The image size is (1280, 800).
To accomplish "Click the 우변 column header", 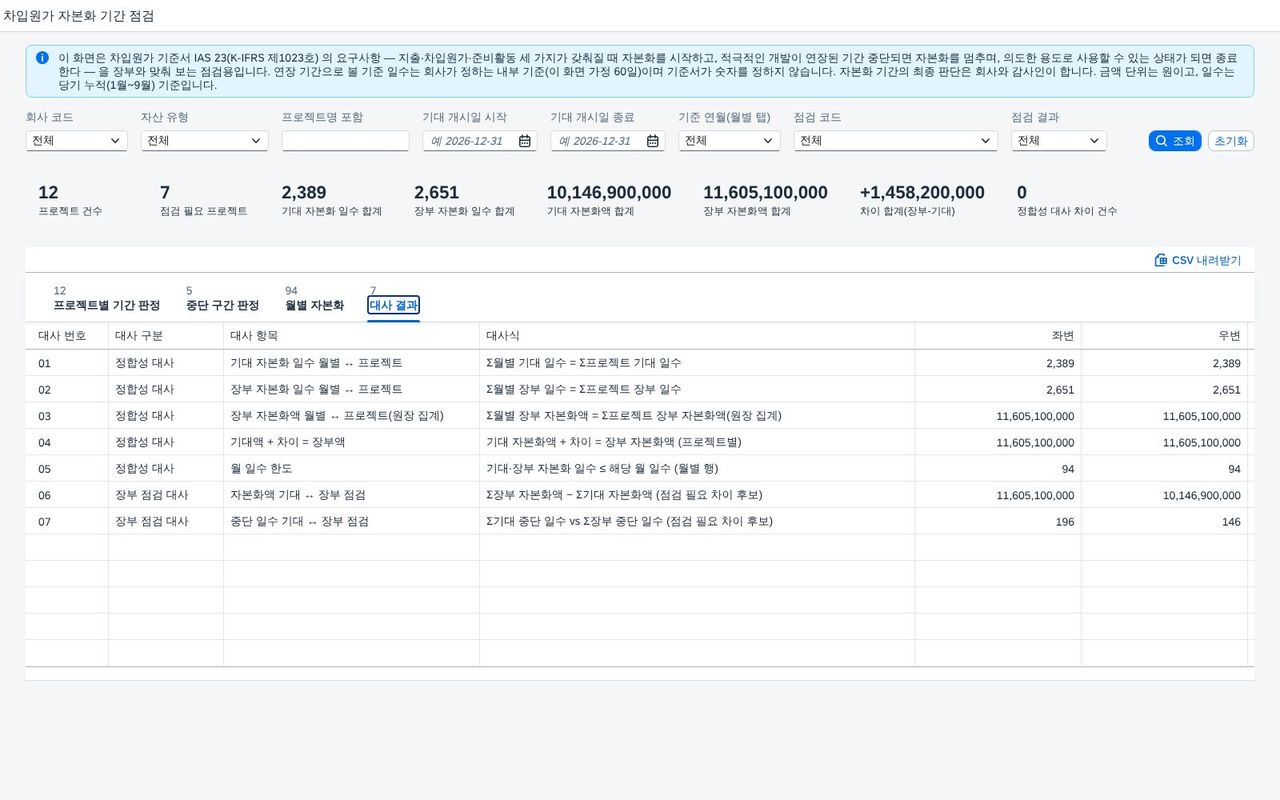I will (1164, 336).
